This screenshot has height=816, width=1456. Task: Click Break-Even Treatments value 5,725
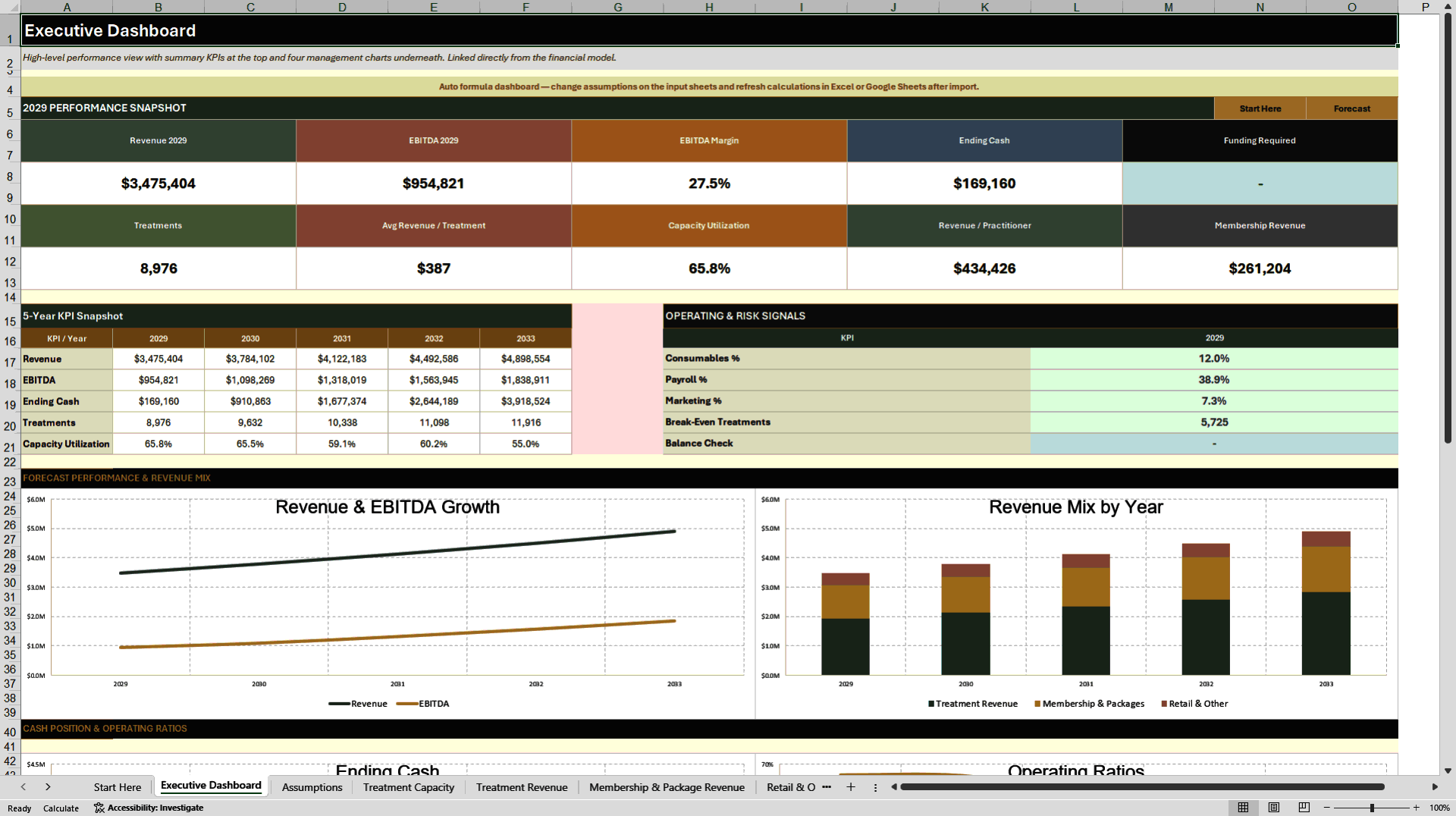coord(1214,422)
